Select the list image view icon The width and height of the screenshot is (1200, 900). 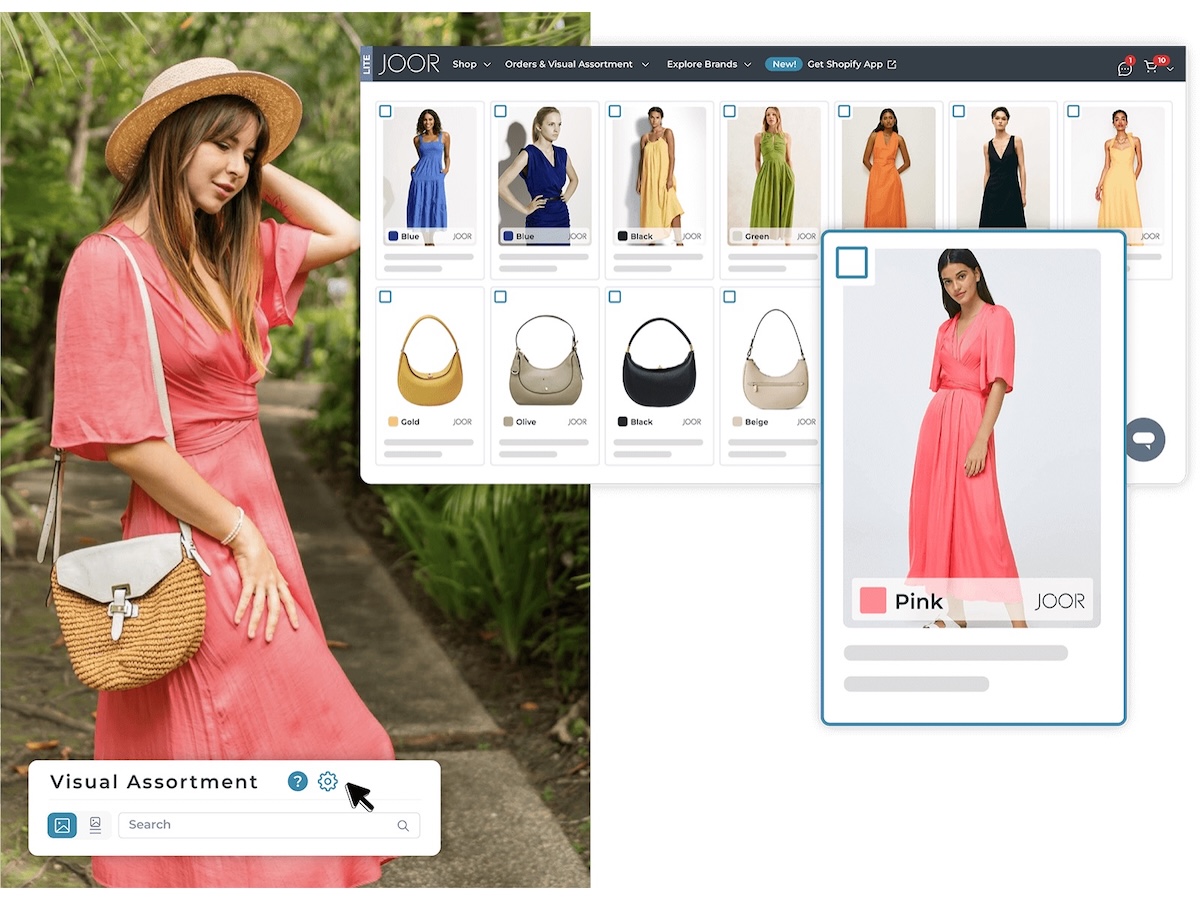click(x=95, y=825)
